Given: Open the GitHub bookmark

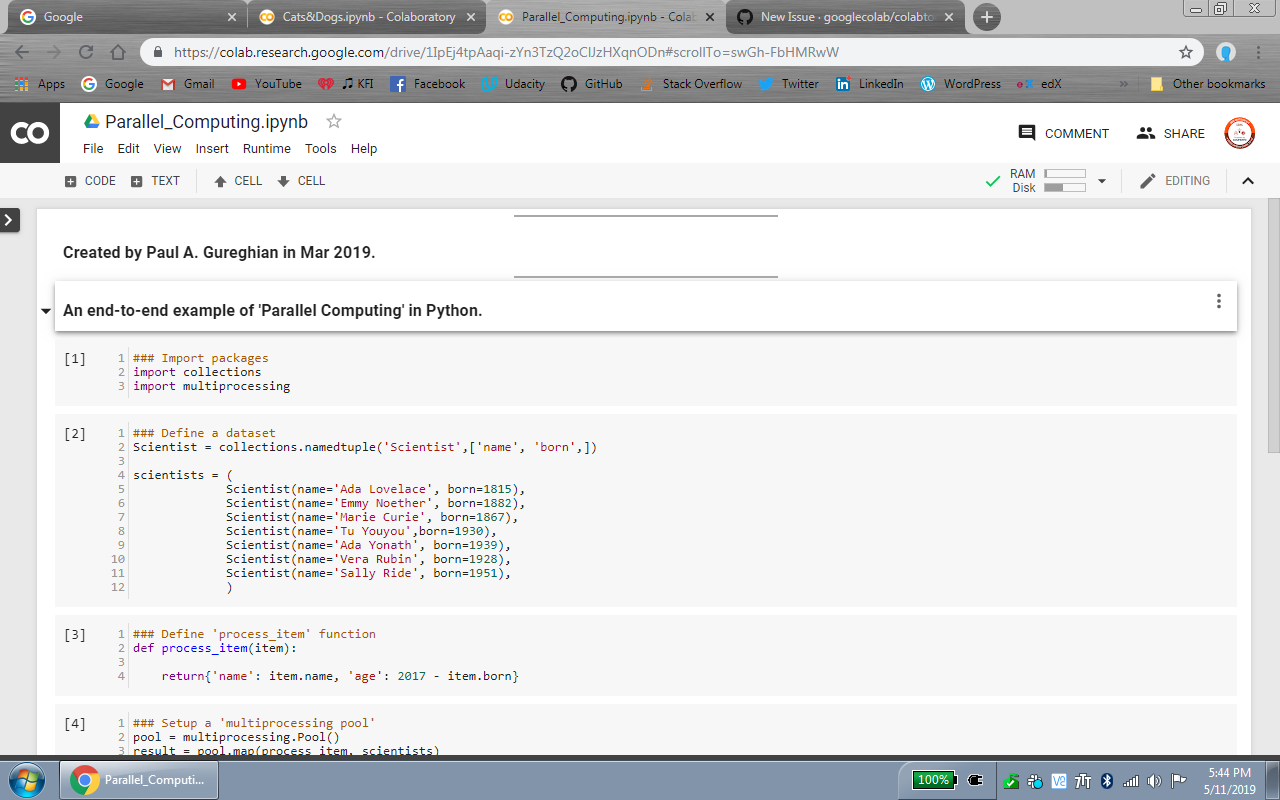Looking at the screenshot, I should (592, 84).
